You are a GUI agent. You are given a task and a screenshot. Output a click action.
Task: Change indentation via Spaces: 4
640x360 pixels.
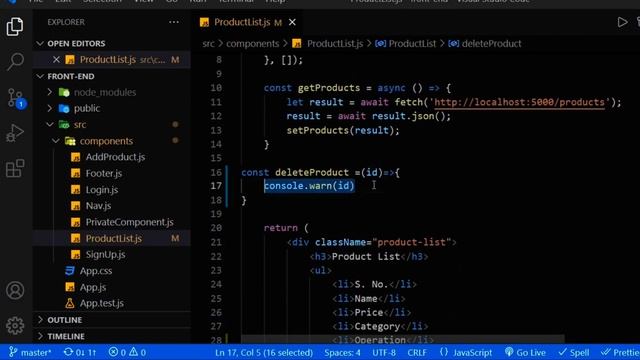pos(342,352)
